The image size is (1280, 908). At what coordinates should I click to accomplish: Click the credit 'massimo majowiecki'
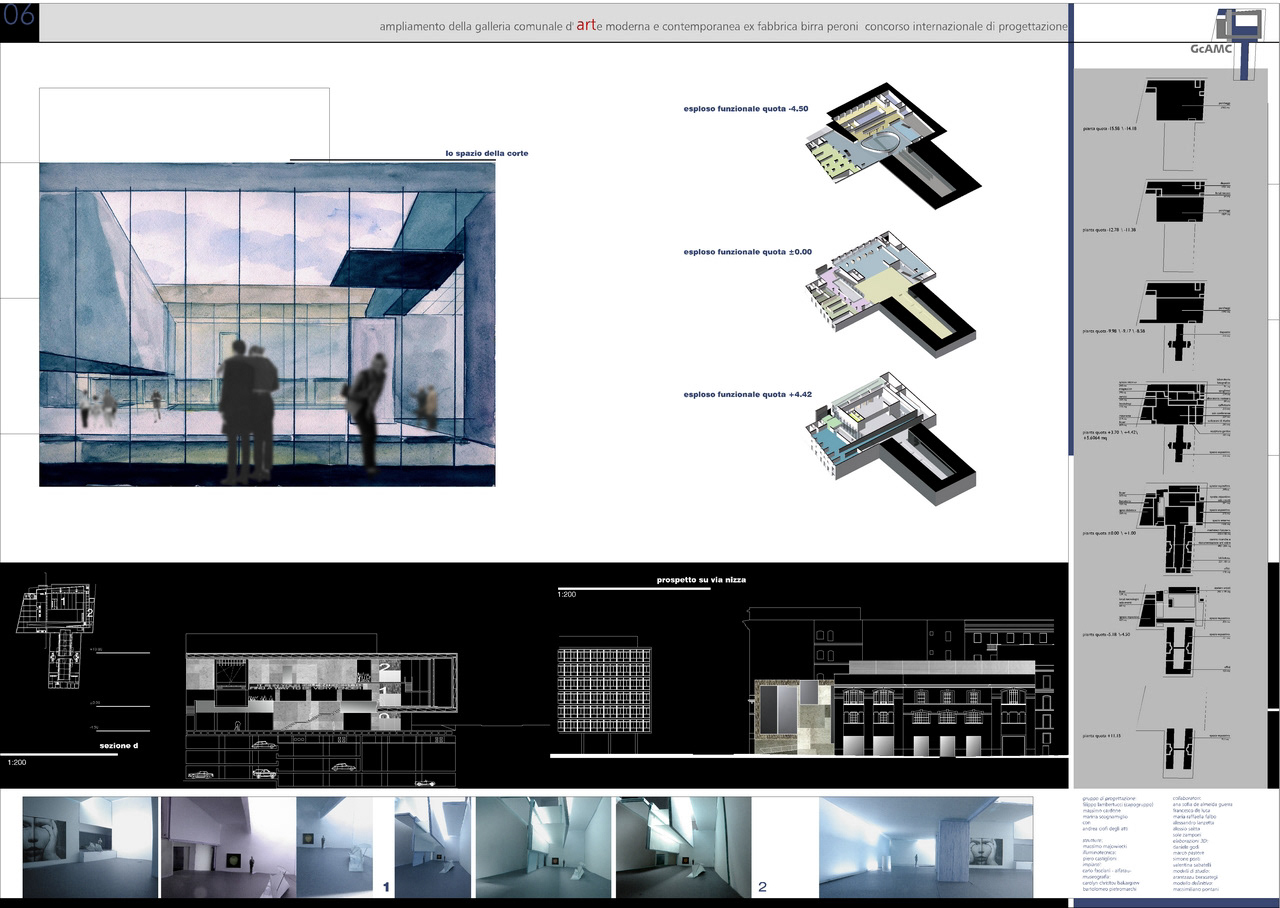pos(1105,847)
